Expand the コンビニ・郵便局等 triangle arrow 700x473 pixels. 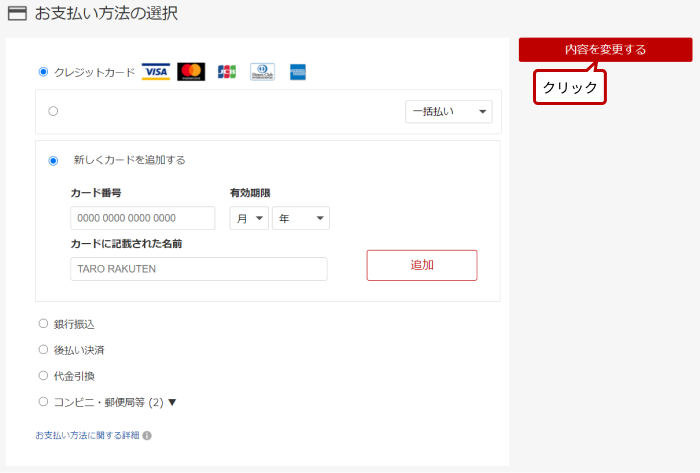coord(172,402)
